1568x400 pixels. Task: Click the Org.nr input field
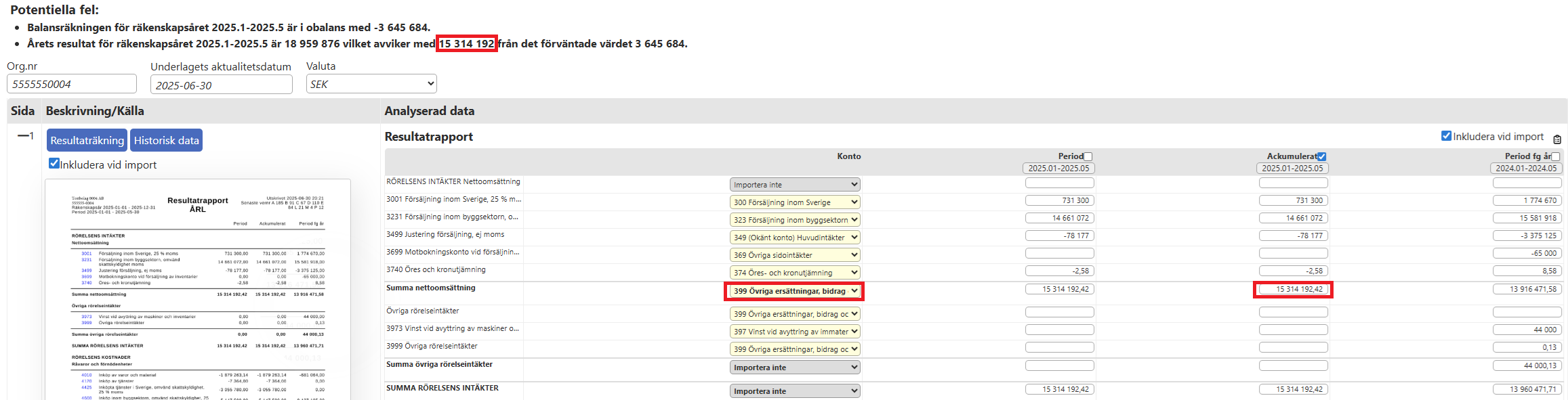71,84
